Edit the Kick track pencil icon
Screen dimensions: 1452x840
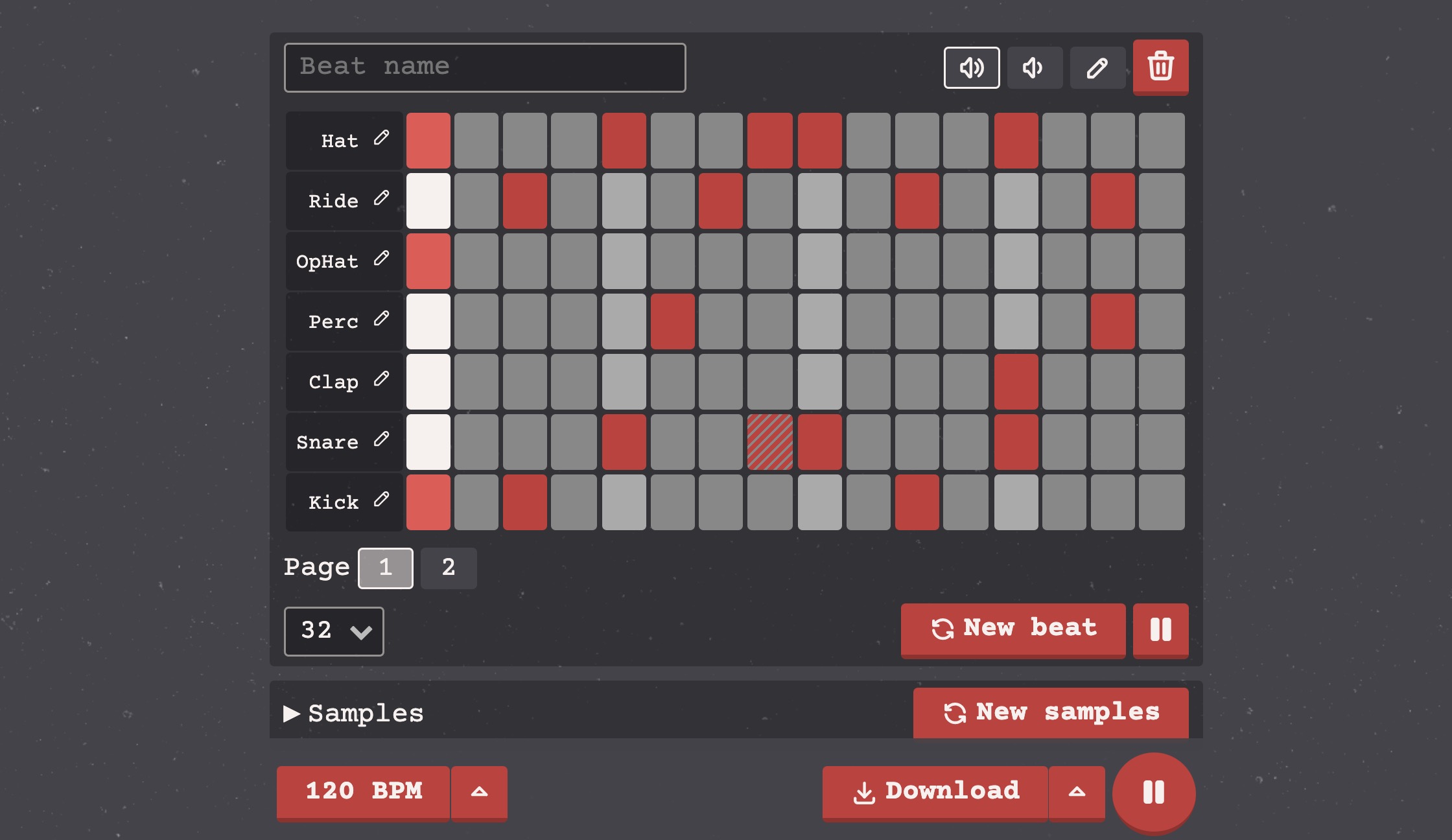click(x=382, y=500)
